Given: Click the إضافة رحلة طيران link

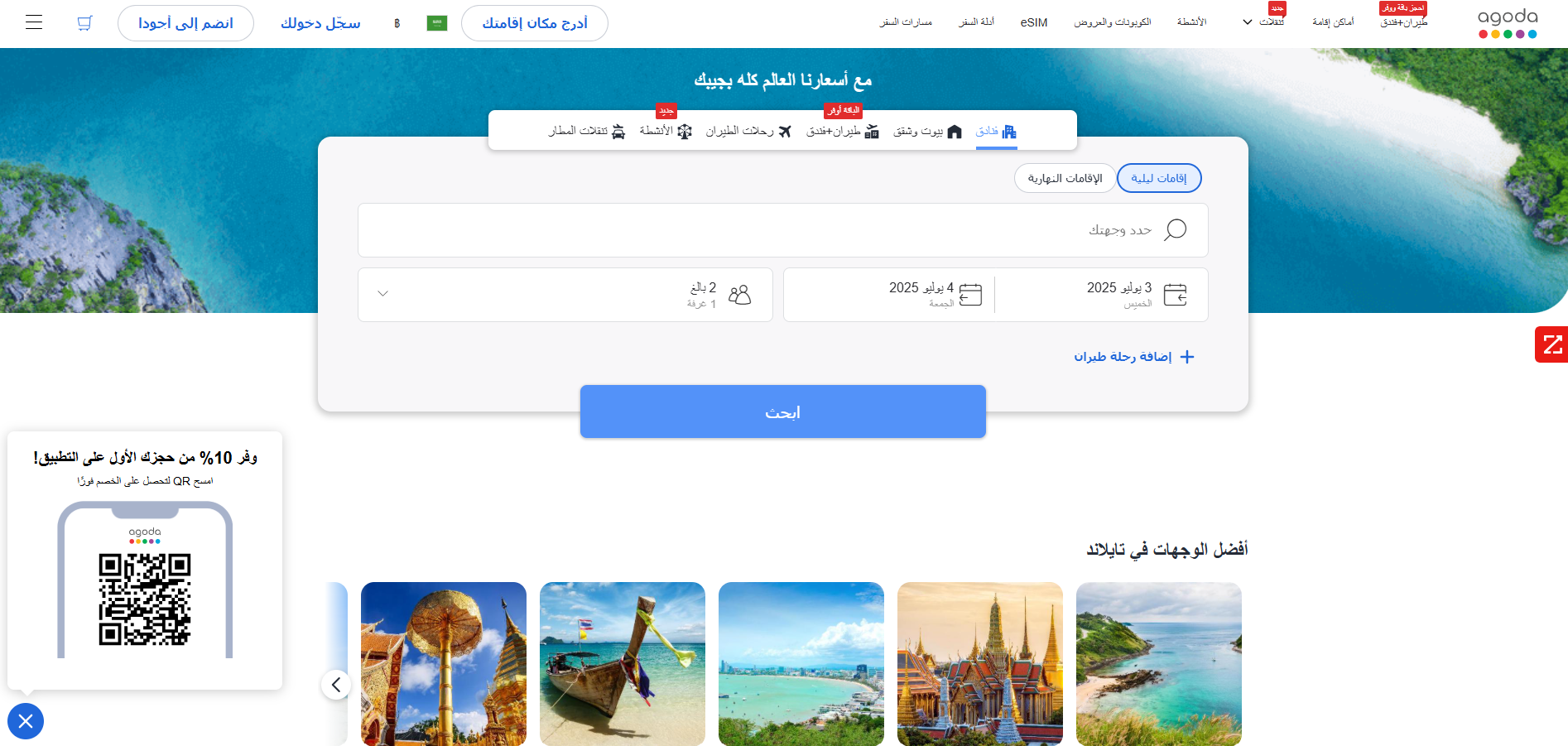Looking at the screenshot, I should 1133,357.
